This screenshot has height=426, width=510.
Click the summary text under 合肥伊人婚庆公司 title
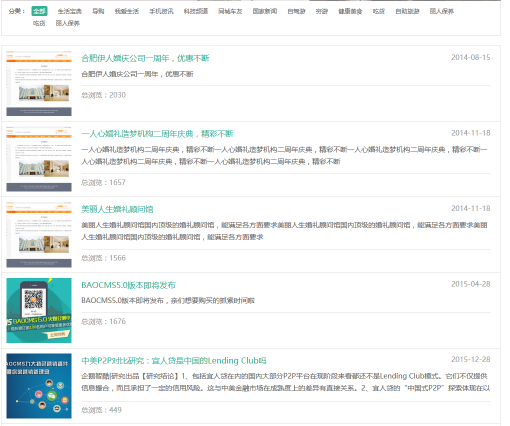point(137,74)
